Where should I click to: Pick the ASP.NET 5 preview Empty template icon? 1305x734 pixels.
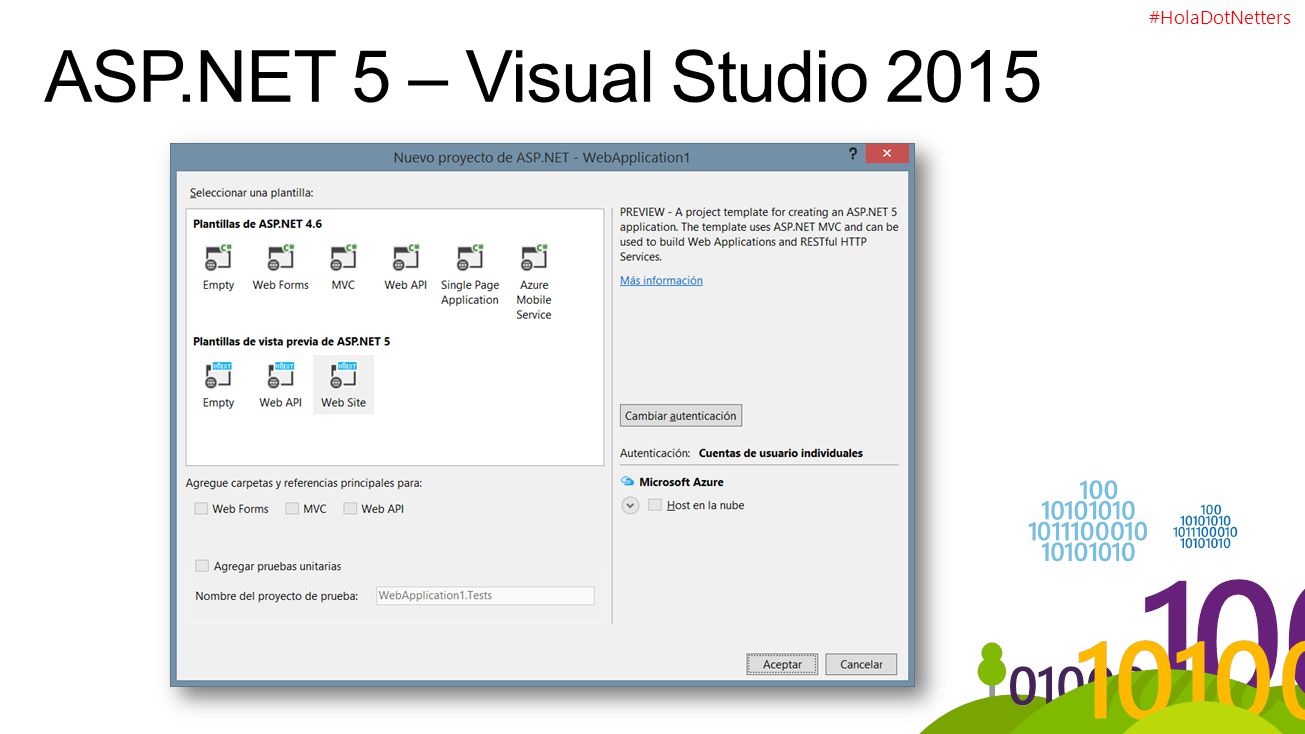coord(218,375)
